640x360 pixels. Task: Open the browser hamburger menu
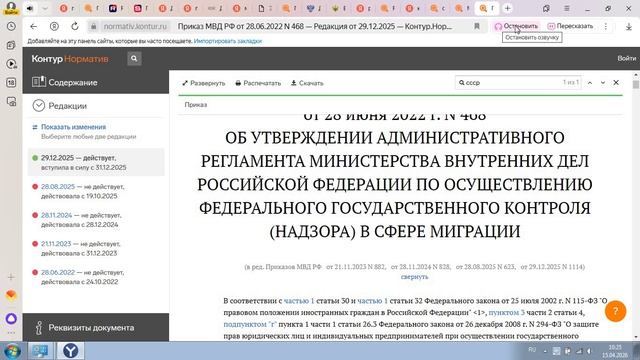click(x=567, y=8)
